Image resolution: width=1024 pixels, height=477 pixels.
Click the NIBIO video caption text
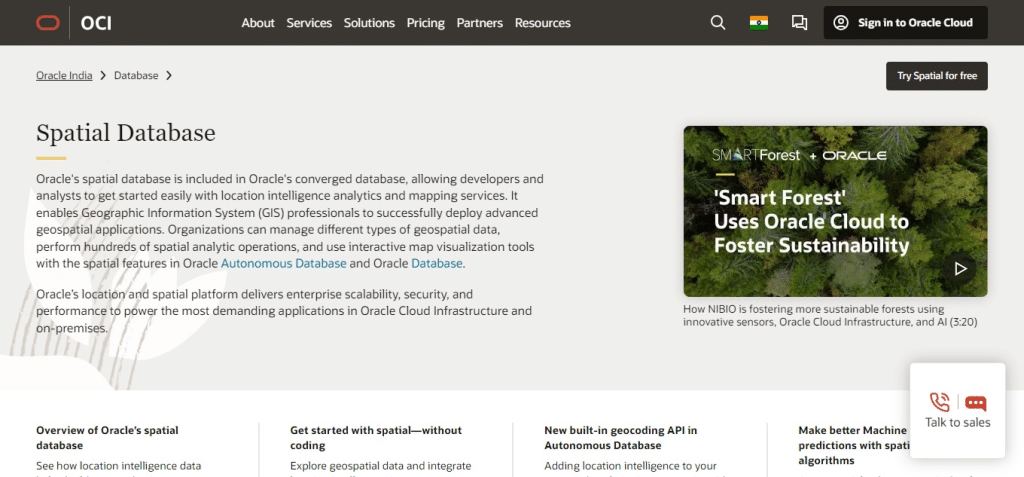tap(830, 316)
